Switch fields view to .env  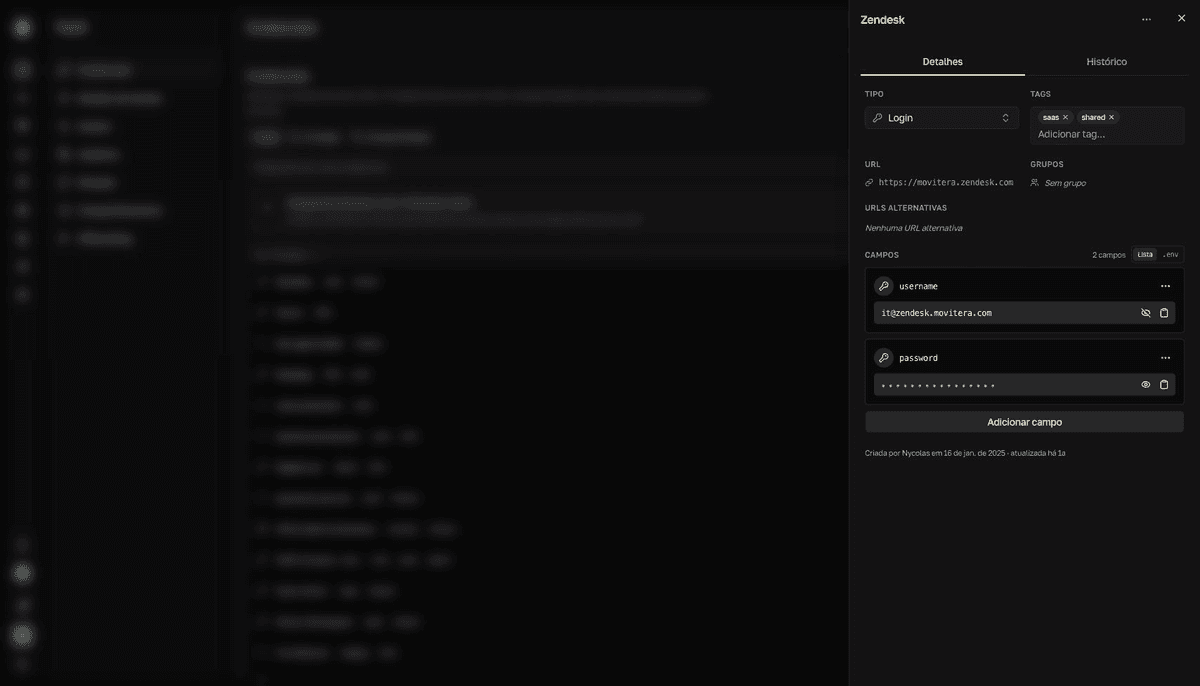(x=1170, y=255)
